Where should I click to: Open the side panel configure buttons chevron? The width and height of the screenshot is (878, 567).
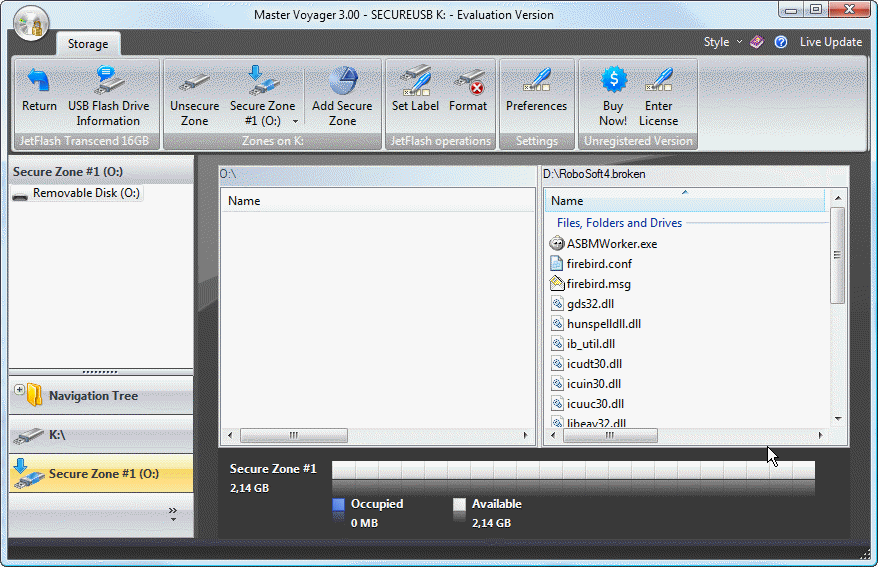coord(173,514)
